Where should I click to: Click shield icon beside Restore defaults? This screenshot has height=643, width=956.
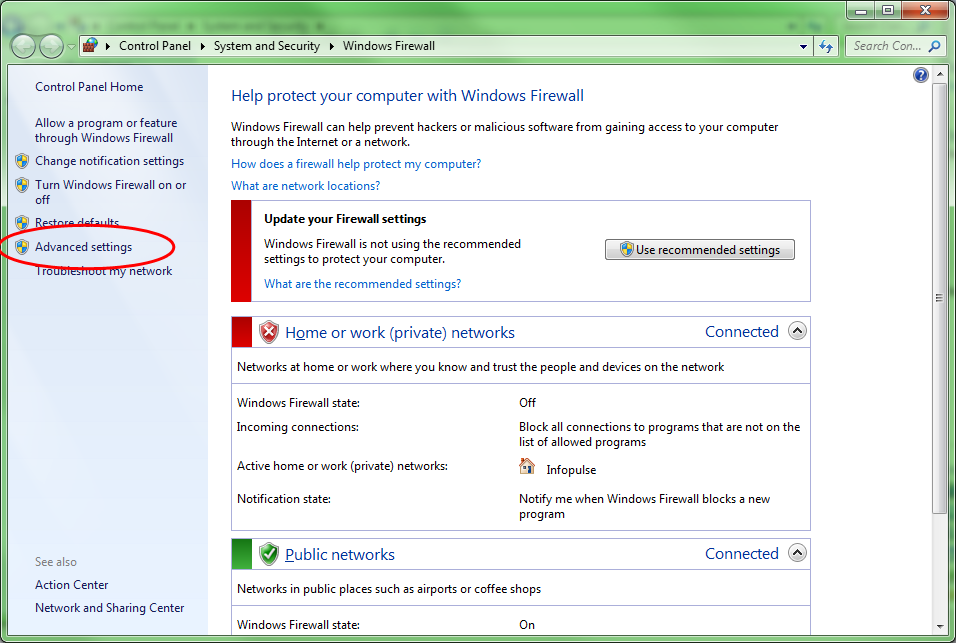tap(22, 222)
